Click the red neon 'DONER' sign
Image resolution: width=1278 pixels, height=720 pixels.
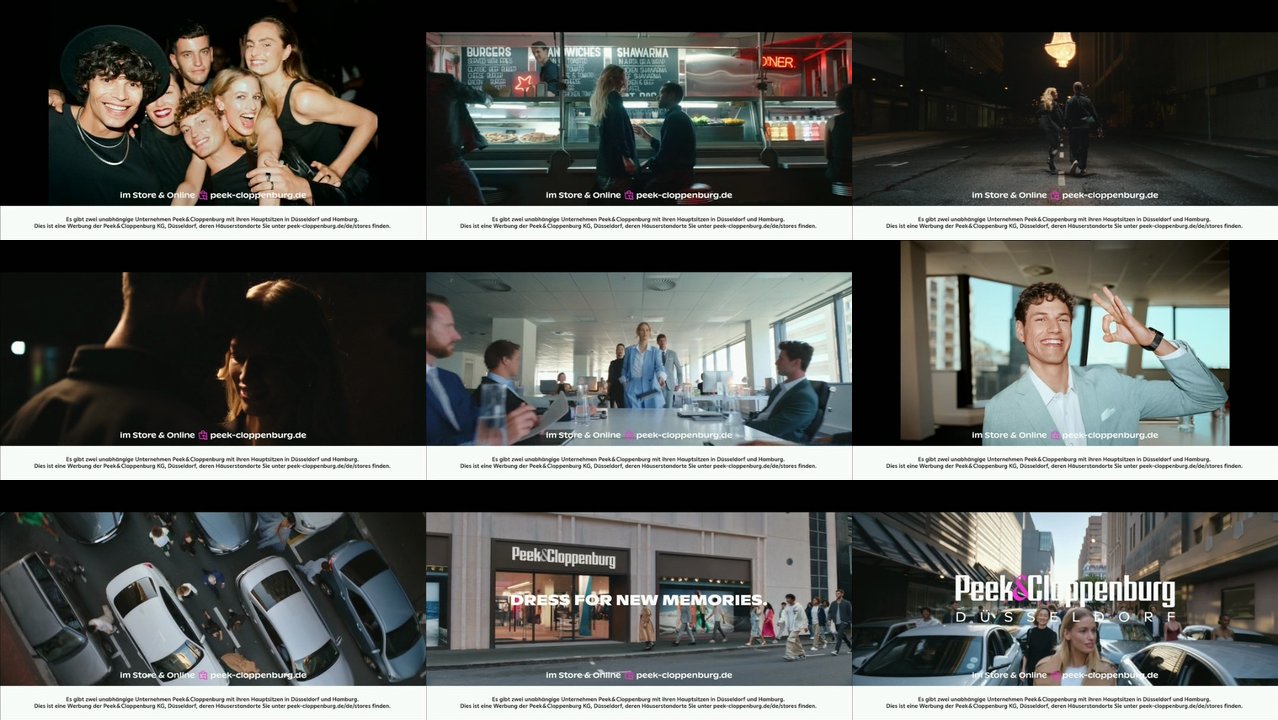[778, 62]
